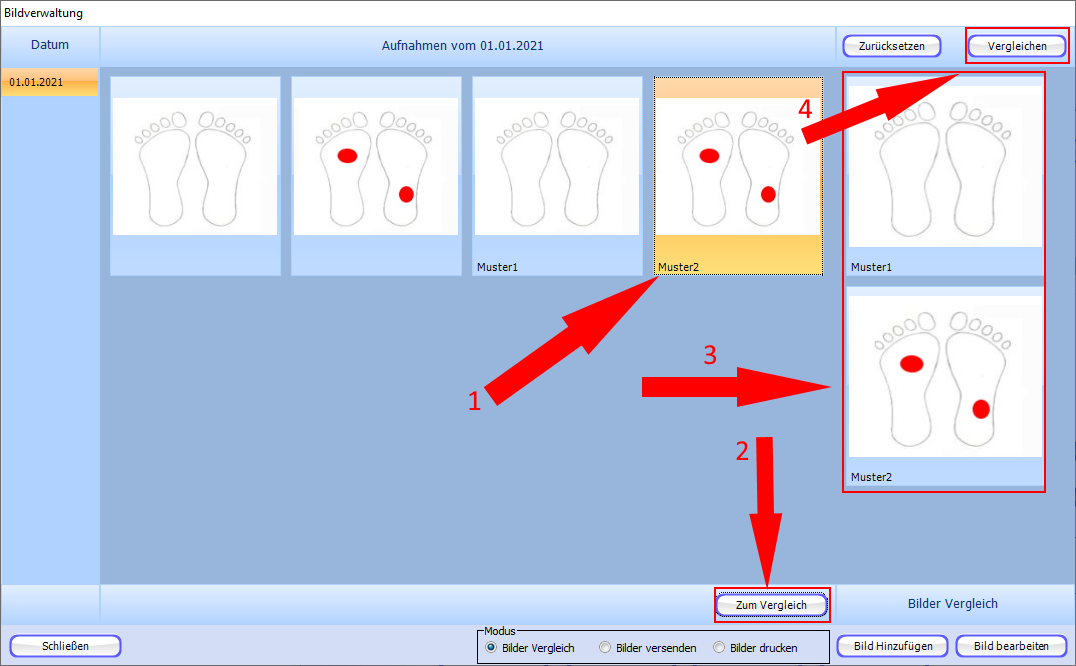Click the Zum Vergleich button
This screenshot has width=1076, height=666.
(x=771, y=605)
